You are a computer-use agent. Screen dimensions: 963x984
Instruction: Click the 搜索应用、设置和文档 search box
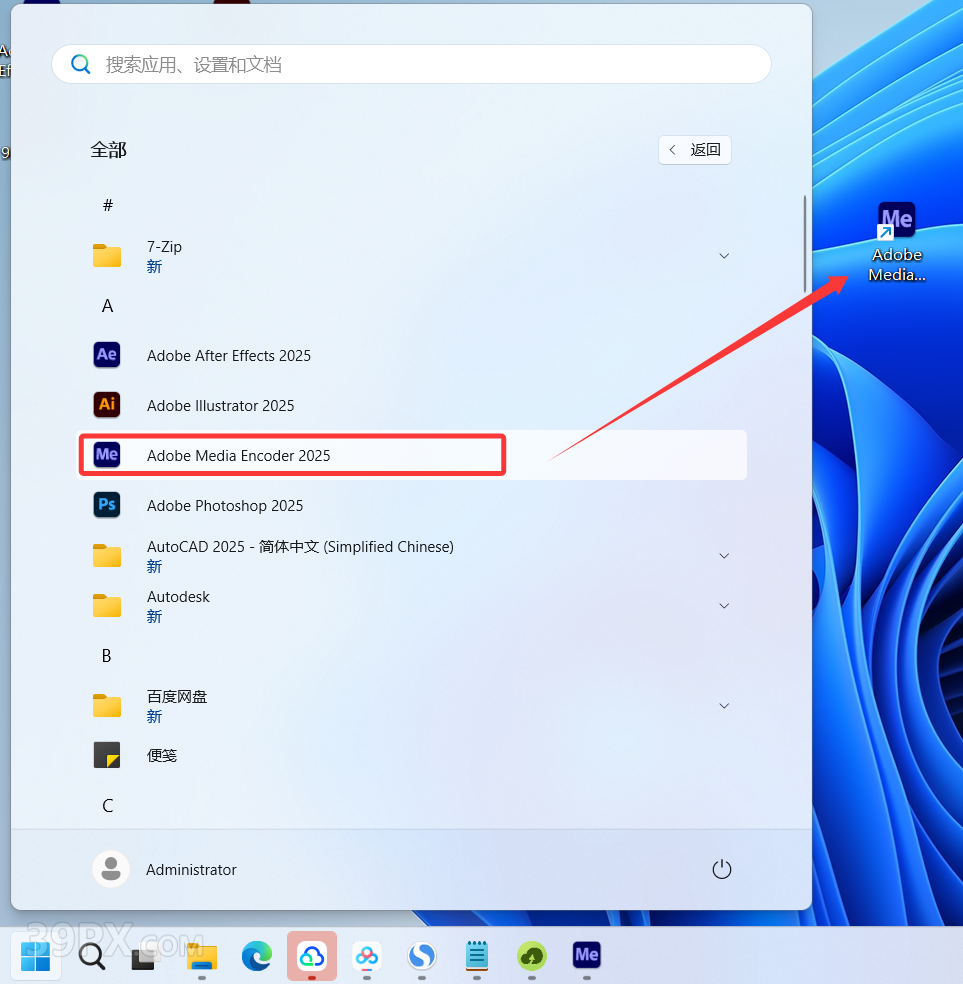pyautogui.click(x=411, y=64)
